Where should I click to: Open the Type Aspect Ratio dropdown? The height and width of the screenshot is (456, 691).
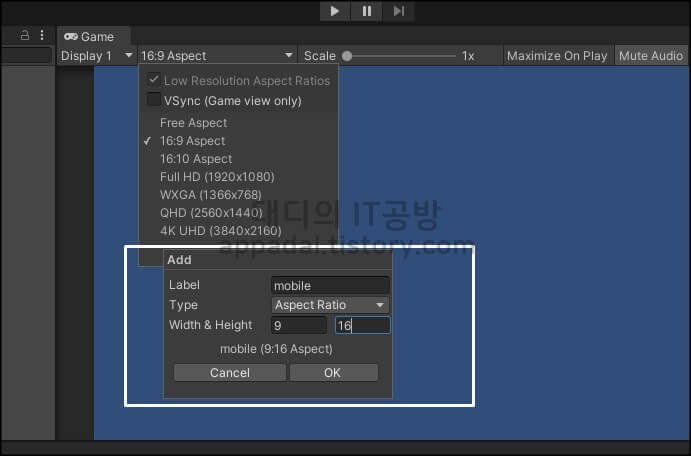330,305
